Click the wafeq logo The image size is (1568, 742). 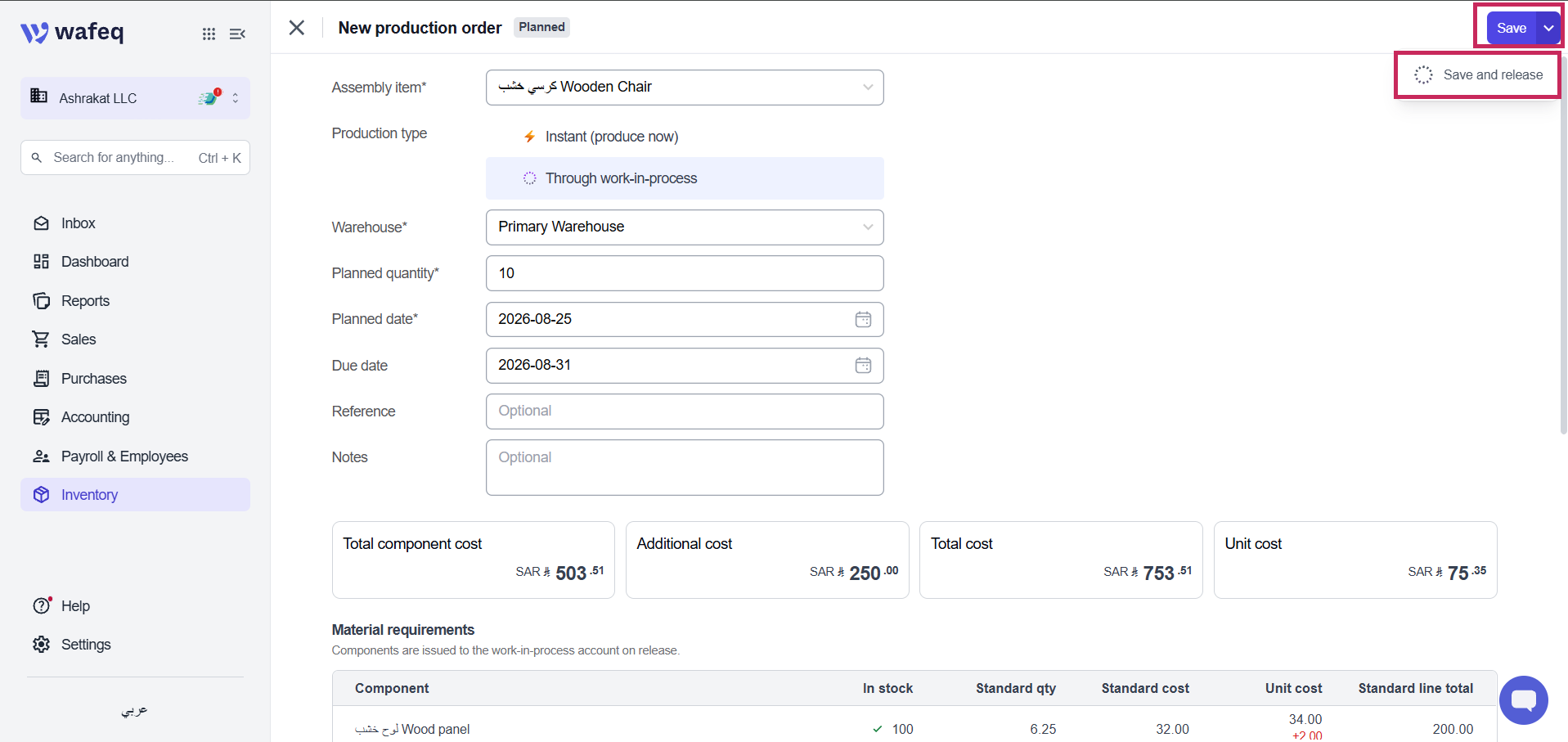click(x=72, y=32)
